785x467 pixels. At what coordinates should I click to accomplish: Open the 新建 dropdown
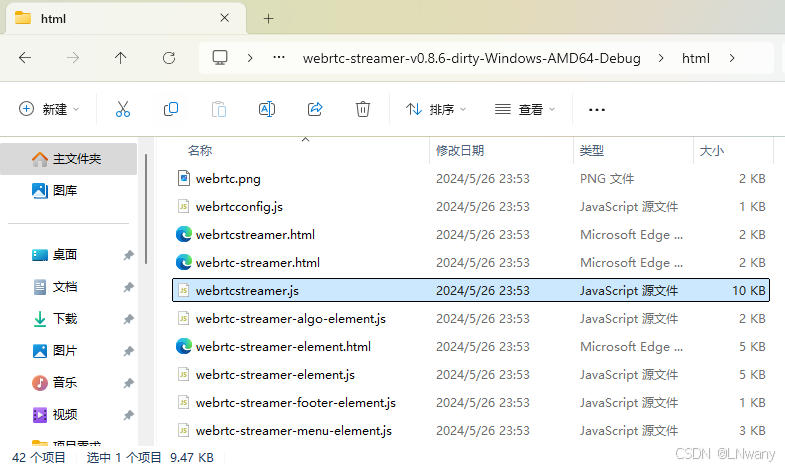tap(49, 109)
